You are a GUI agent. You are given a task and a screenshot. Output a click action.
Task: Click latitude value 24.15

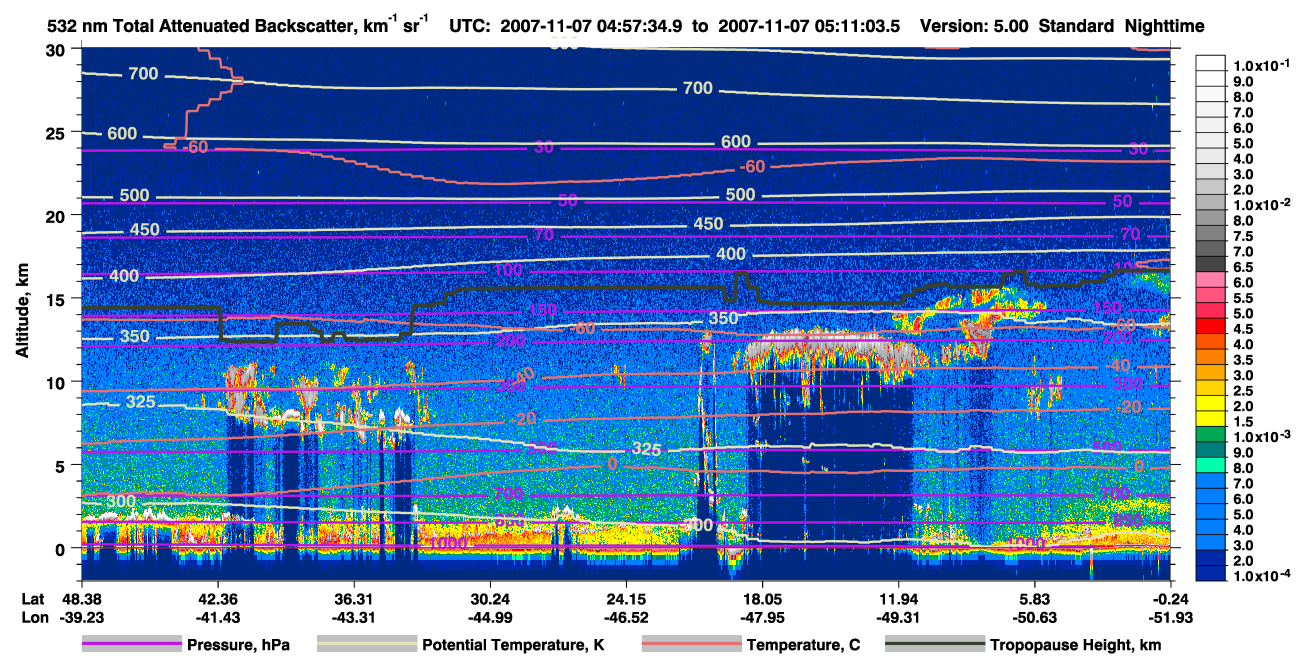click(x=626, y=599)
